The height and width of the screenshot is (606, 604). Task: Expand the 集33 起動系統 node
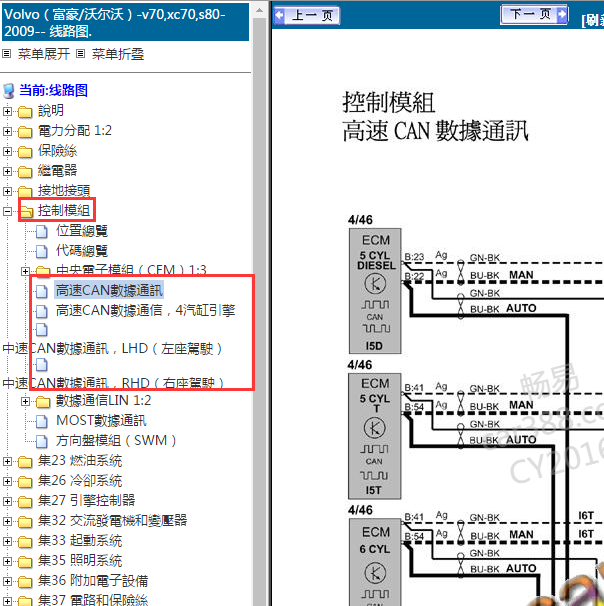click(x=7, y=541)
